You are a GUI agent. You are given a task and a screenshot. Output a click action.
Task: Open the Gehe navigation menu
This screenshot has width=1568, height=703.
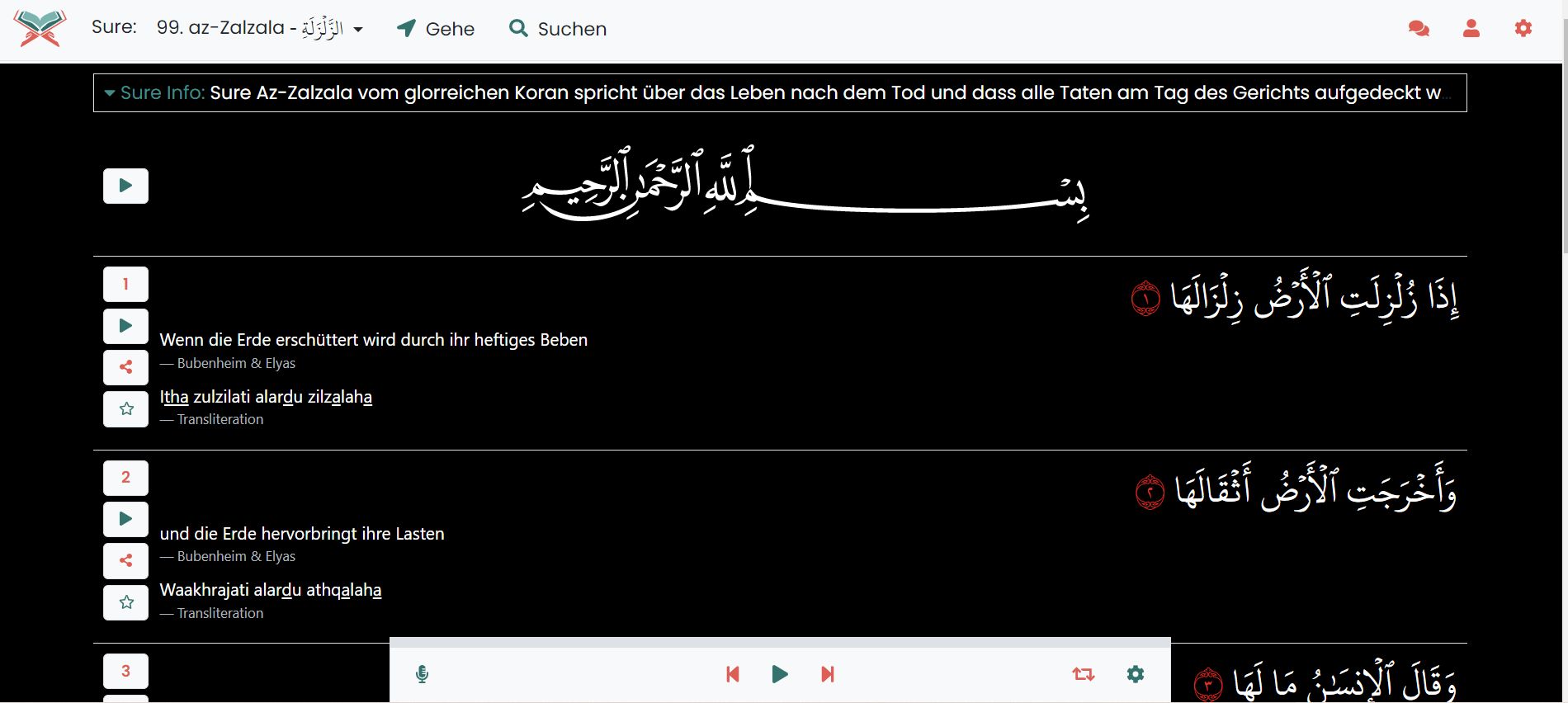436,29
